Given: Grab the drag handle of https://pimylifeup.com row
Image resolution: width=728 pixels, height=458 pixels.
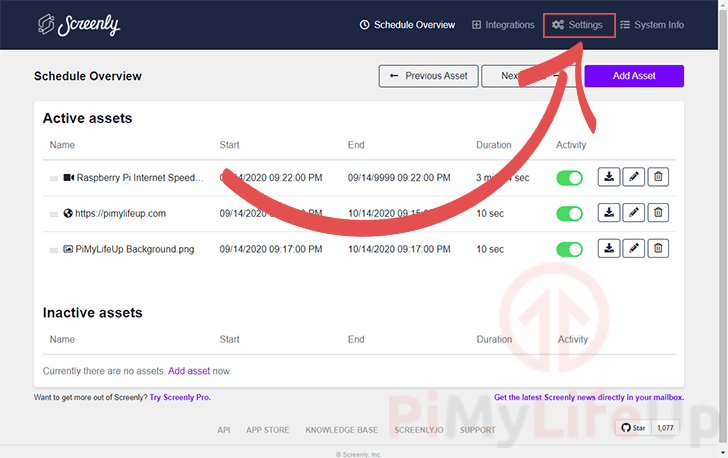Looking at the screenshot, I should [x=54, y=214].
